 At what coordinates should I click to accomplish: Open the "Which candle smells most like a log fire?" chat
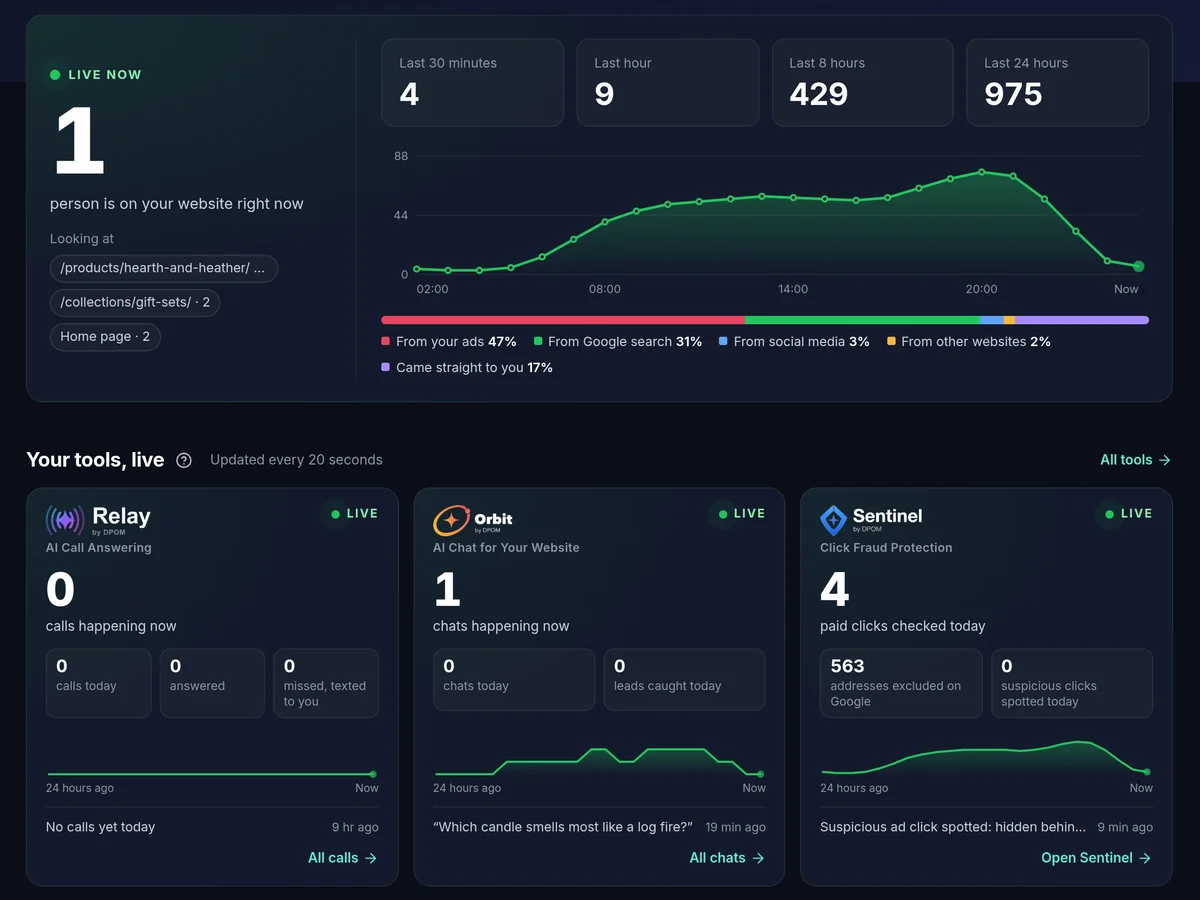point(563,827)
